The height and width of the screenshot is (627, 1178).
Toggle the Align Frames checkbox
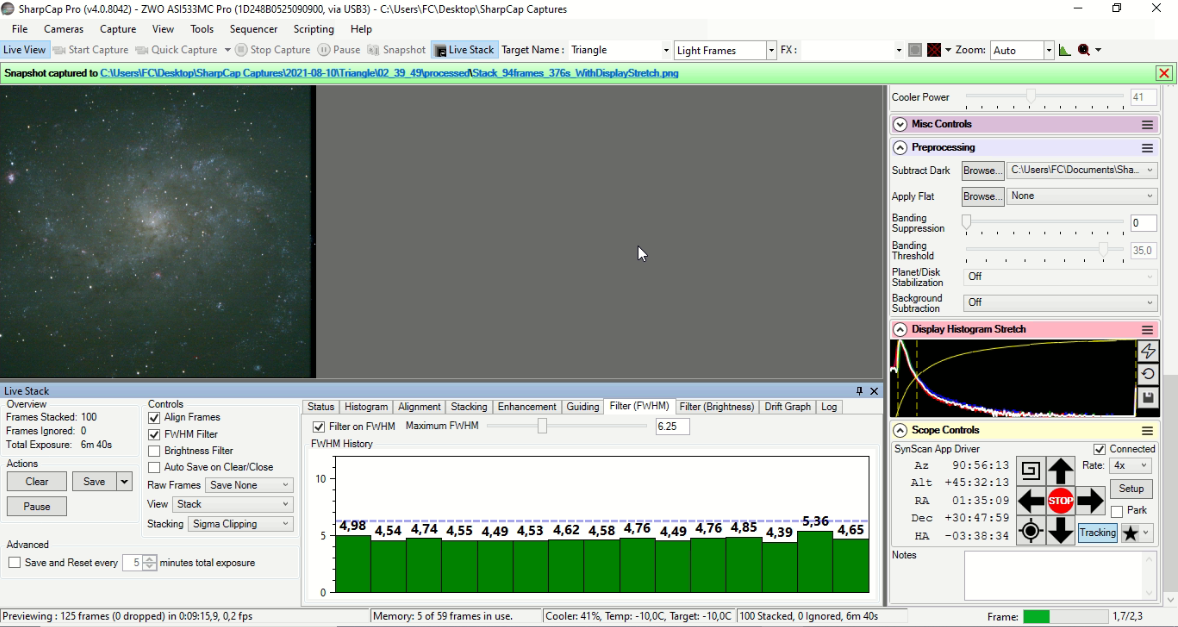click(x=154, y=417)
